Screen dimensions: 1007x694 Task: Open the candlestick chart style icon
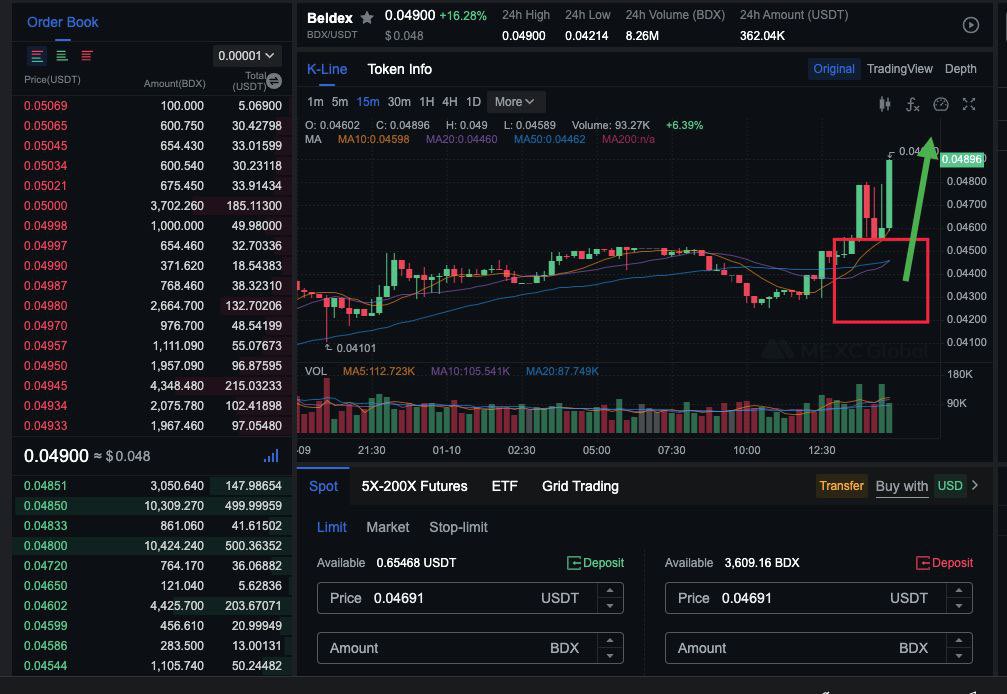(x=884, y=104)
